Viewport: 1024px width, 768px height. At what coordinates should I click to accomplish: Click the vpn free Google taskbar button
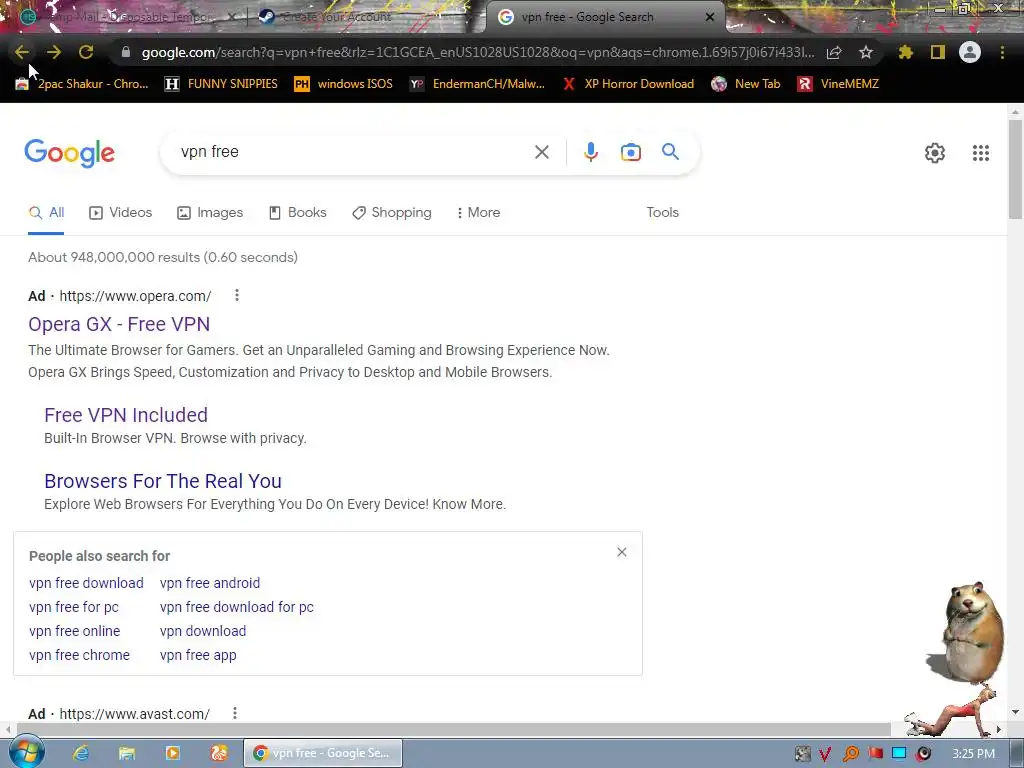coord(323,753)
